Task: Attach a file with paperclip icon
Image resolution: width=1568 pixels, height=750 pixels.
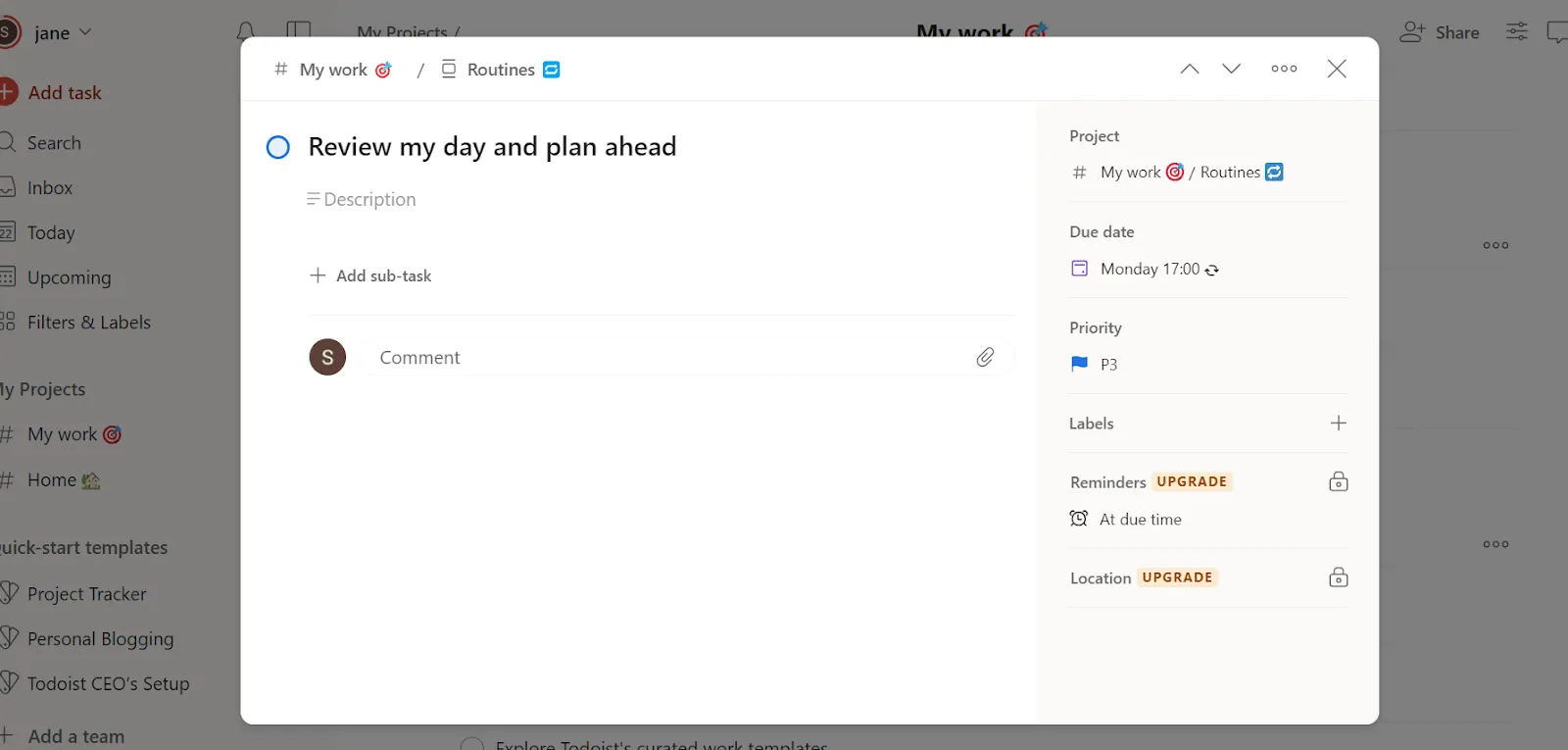Action: [985, 358]
